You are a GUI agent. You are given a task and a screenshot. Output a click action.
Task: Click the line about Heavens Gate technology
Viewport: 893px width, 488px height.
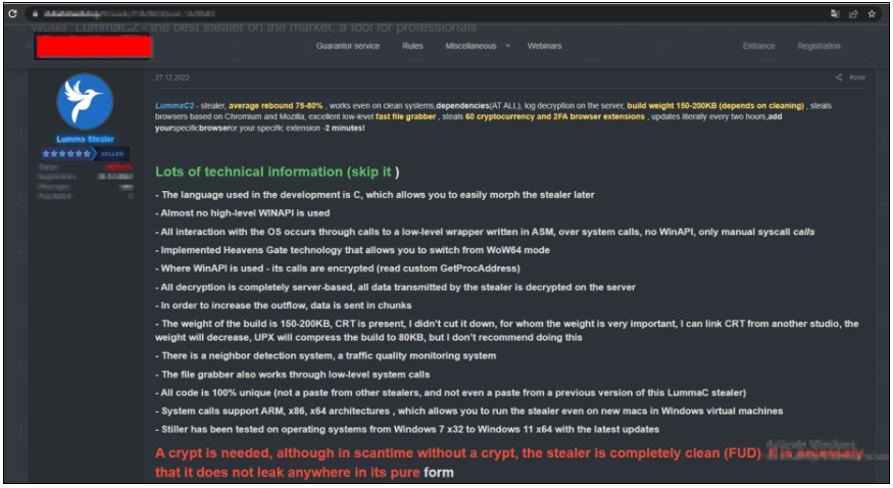[353, 250]
